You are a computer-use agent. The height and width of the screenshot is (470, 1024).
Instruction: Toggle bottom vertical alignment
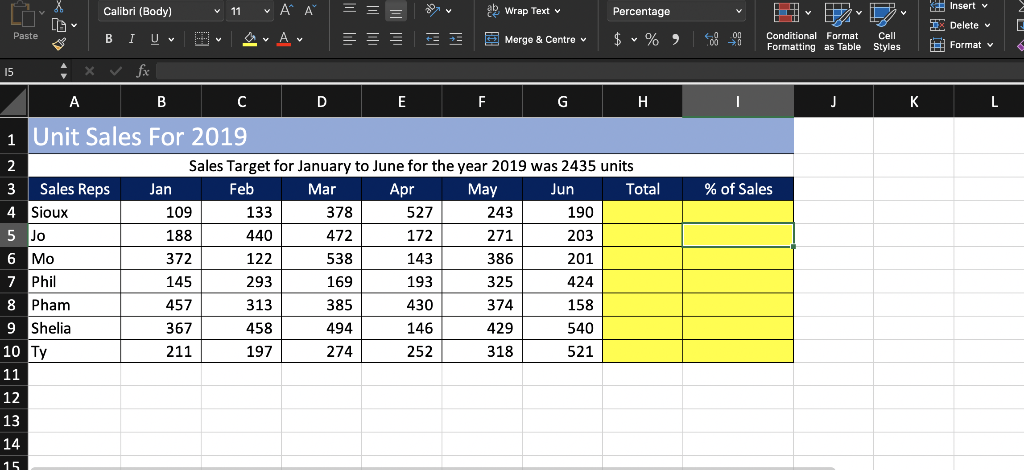(x=396, y=11)
